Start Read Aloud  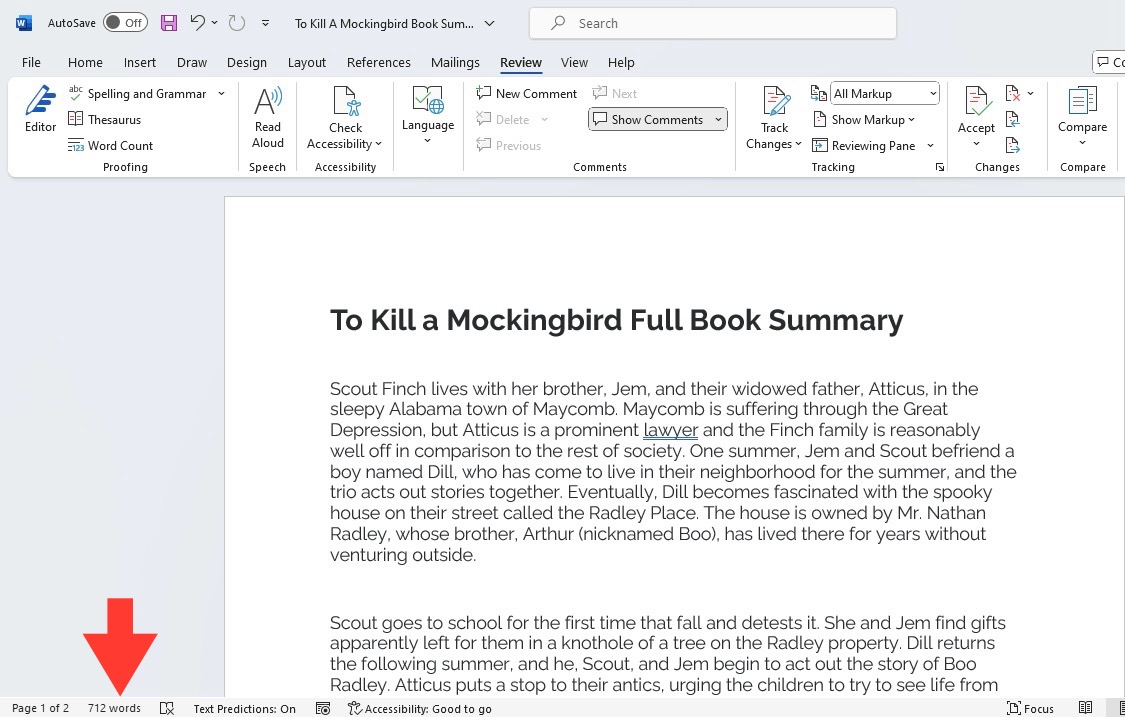click(x=268, y=118)
